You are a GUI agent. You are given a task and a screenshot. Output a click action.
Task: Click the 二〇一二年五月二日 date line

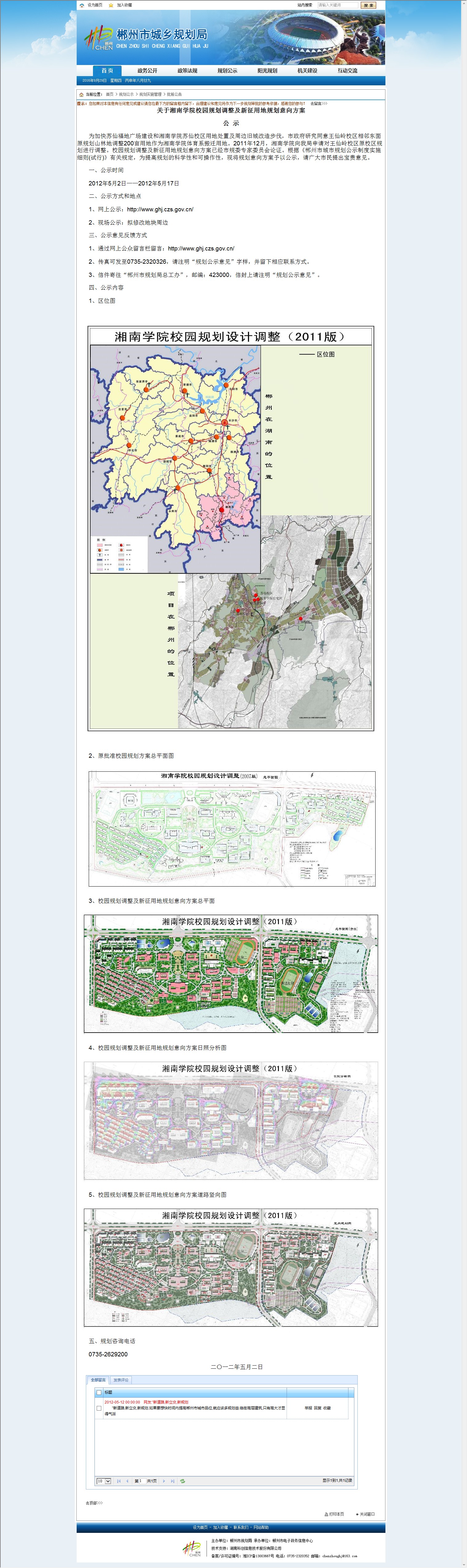[236, 1367]
